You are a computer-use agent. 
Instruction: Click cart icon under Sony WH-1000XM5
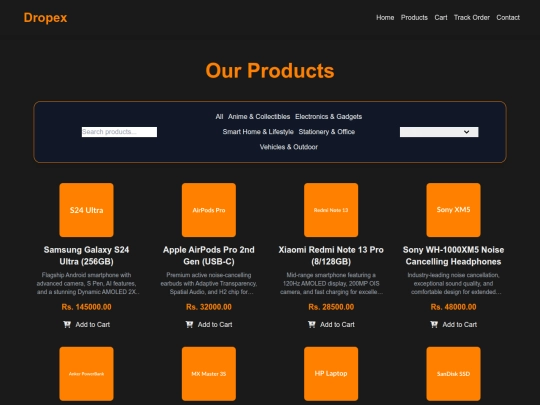point(434,324)
